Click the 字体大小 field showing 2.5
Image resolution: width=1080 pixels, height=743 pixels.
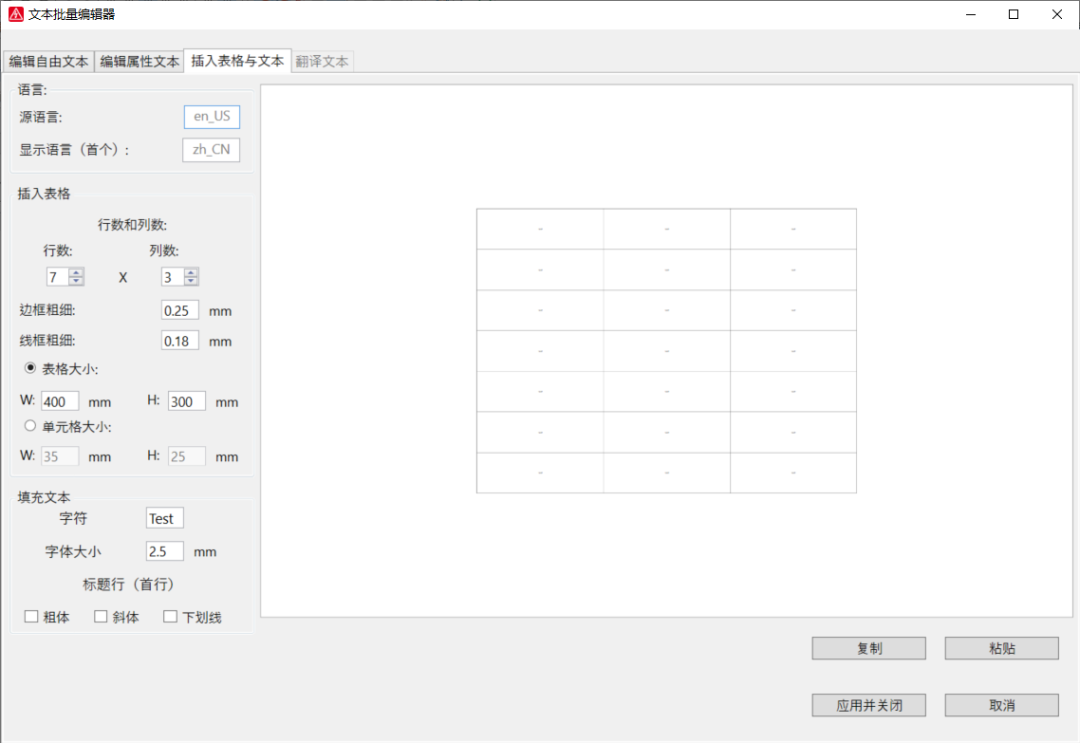point(165,551)
